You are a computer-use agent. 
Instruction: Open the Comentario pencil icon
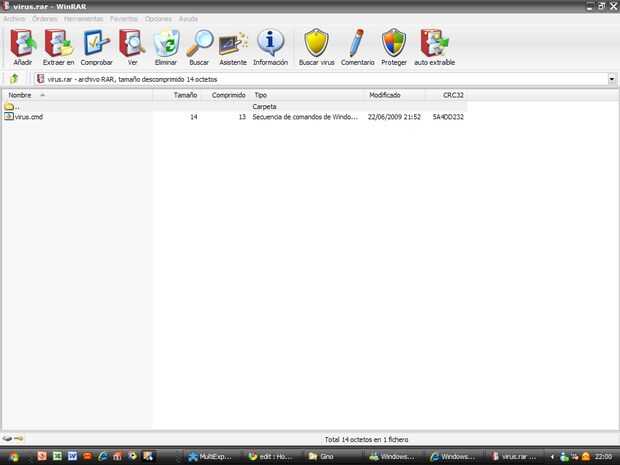[357, 43]
